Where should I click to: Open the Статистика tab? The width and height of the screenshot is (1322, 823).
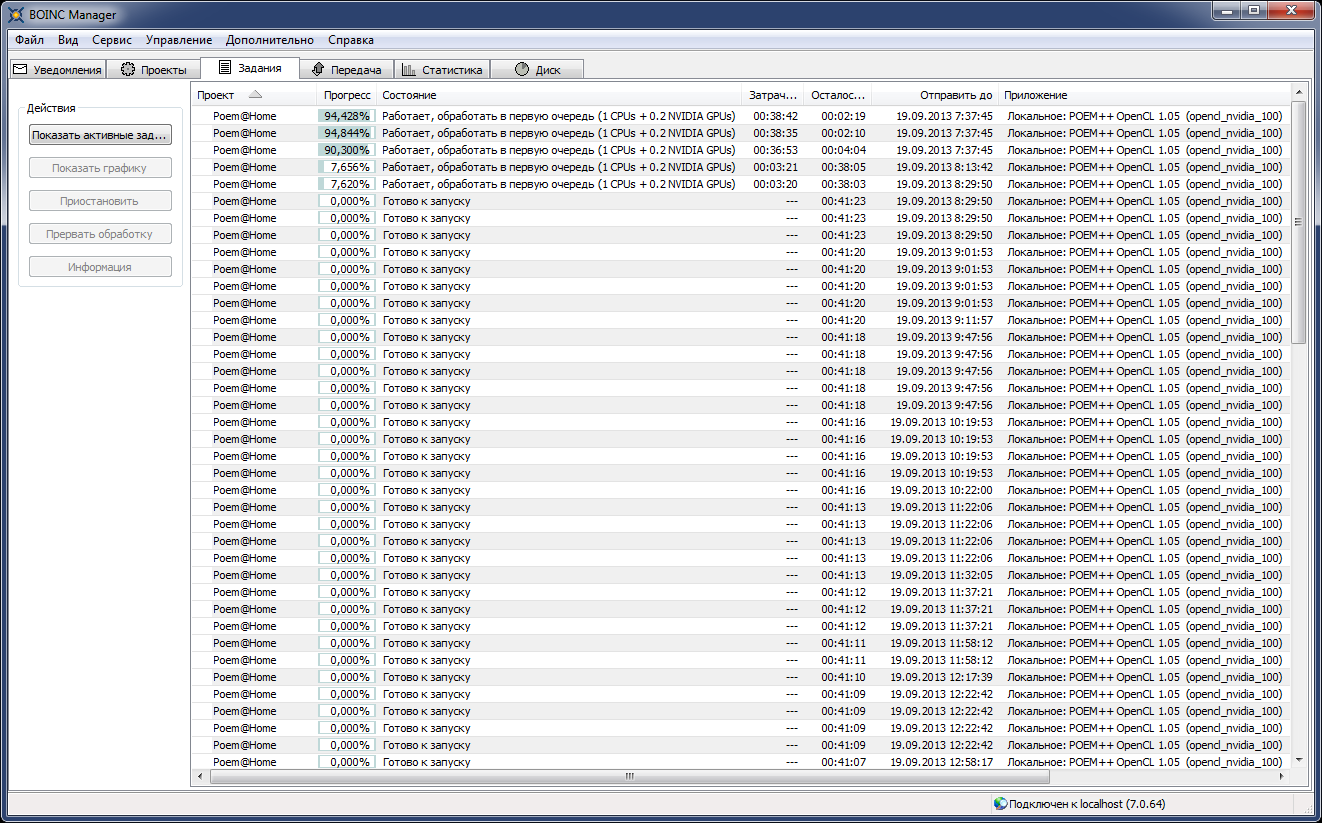click(442, 69)
